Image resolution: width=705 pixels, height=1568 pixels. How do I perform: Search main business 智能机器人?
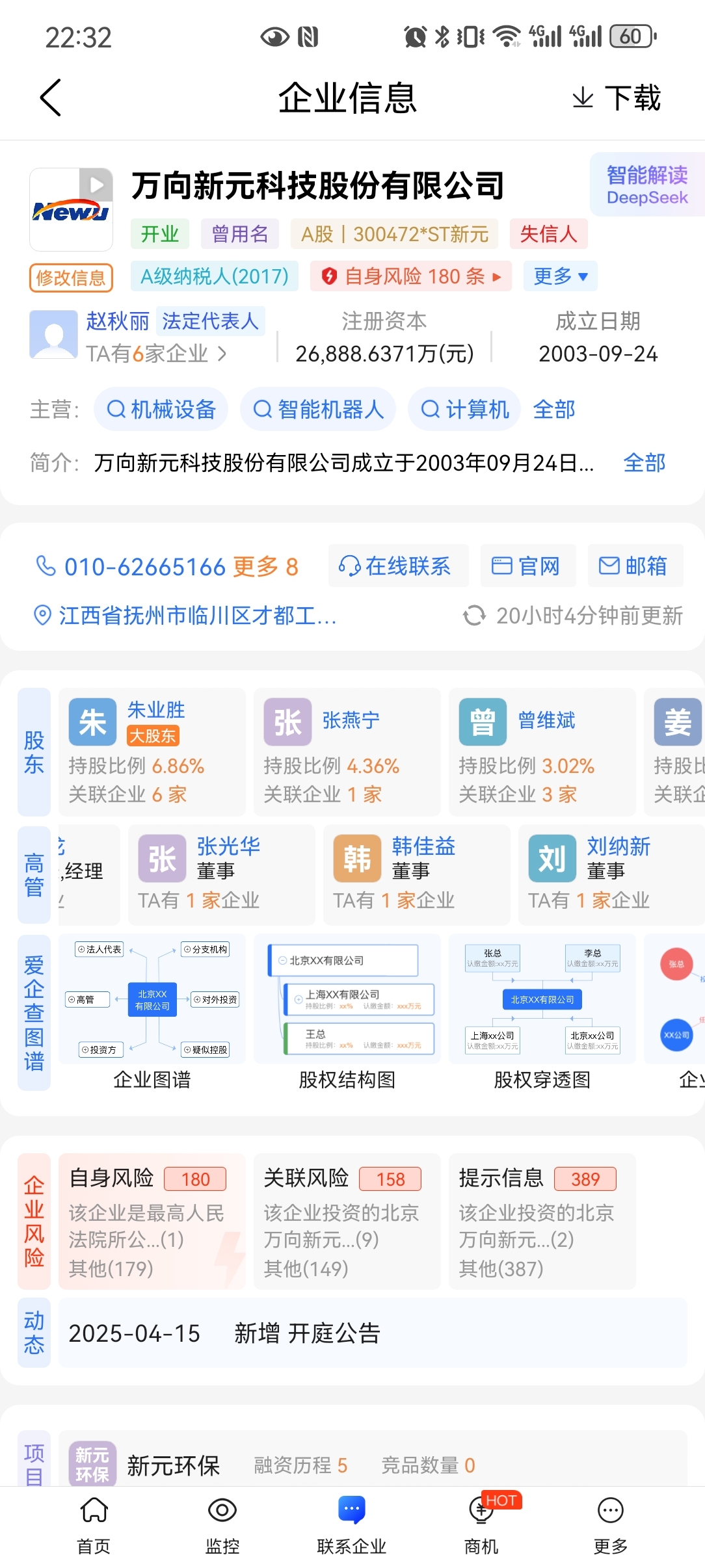(318, 409)
